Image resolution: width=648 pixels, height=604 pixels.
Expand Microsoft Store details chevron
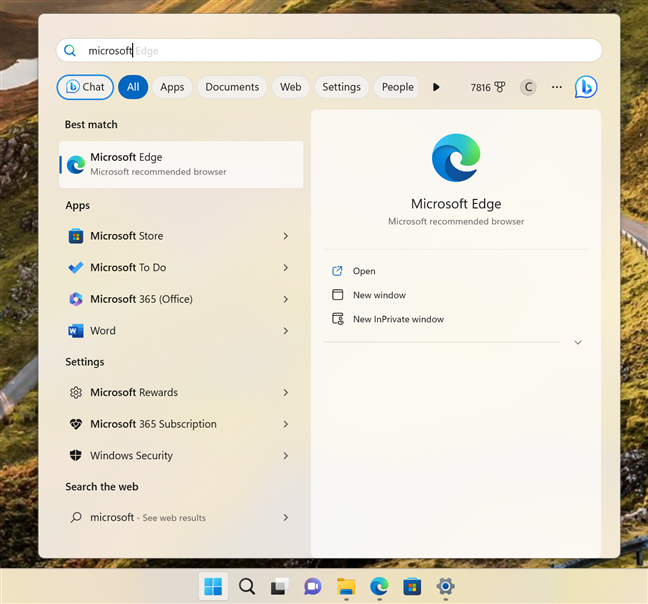point(286,236)
